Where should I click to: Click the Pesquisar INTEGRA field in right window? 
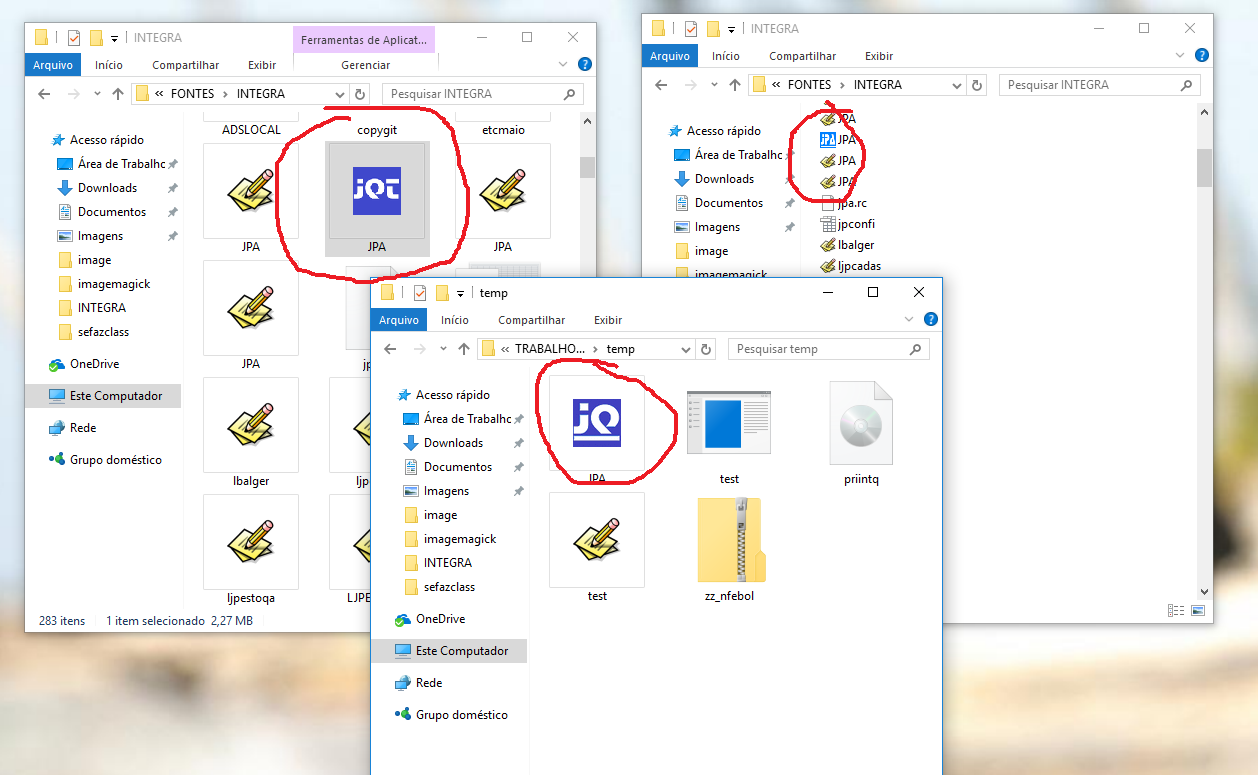click(1099, 85)
